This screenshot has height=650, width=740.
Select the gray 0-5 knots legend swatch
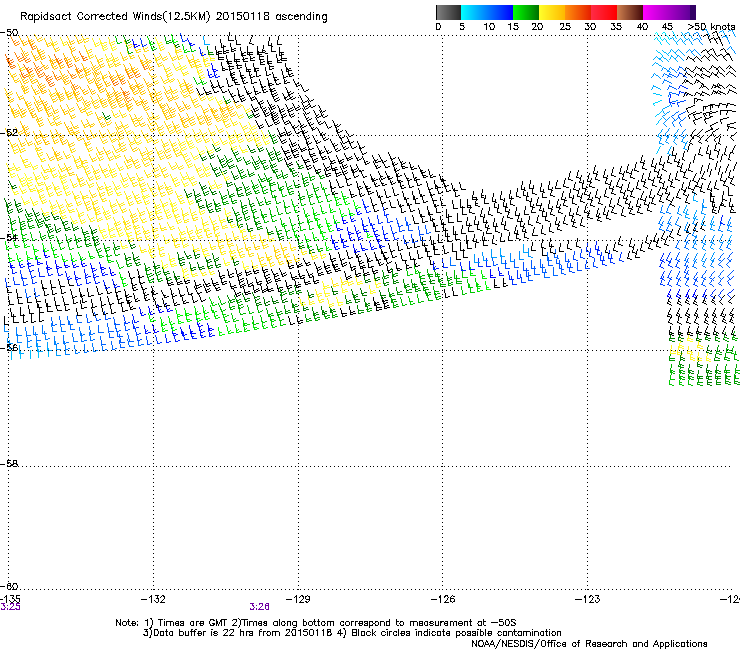pyautogui.click(x=448, y=12)
